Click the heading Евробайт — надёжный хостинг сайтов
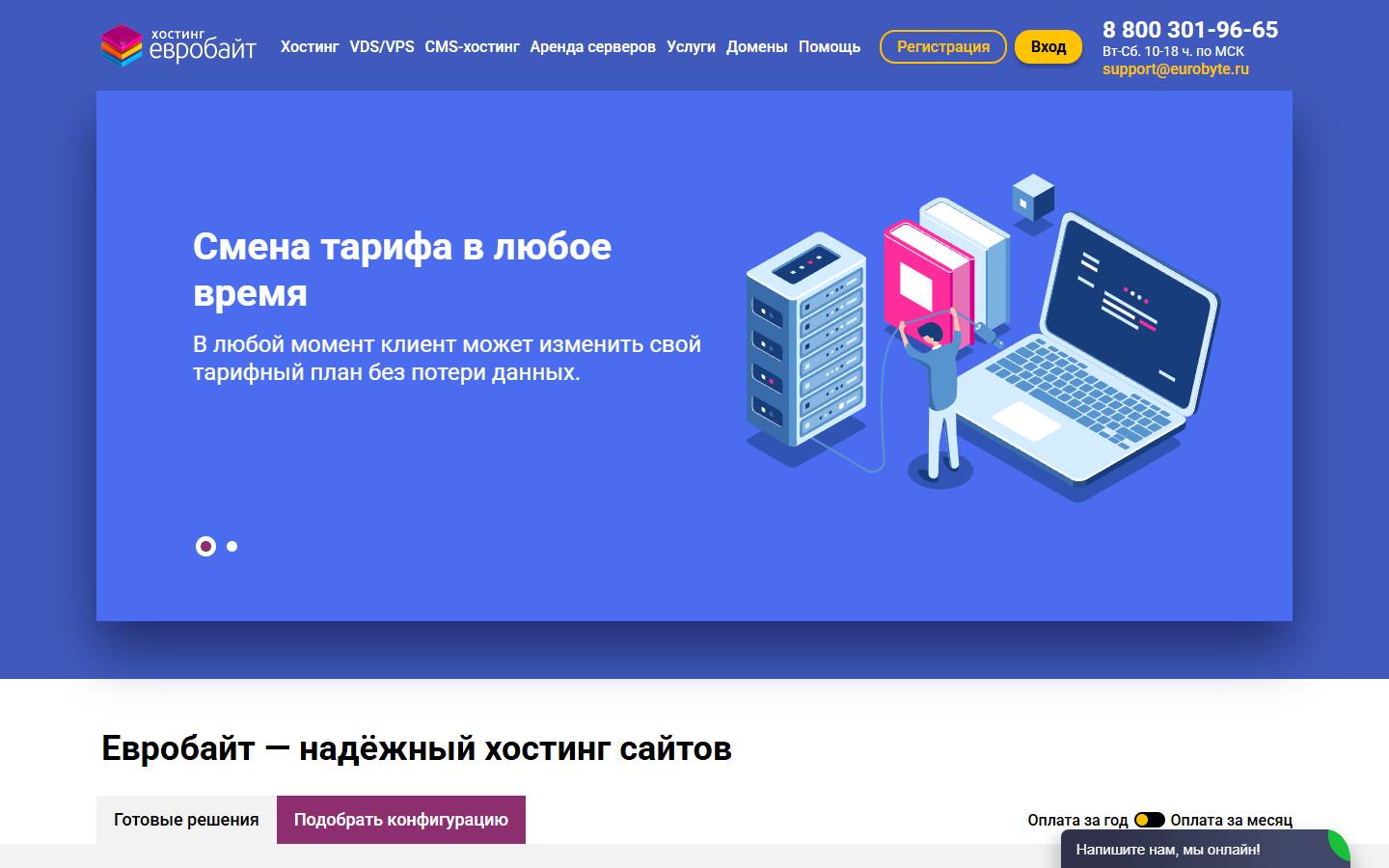Image resolution: width=1389 pixels, height=868 pixels. tap(417, 748)
